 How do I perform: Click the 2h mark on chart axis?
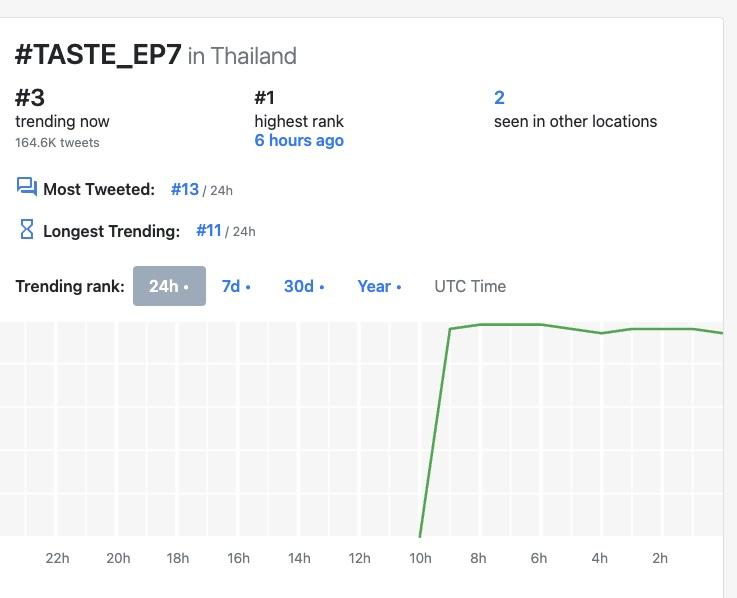(660, 558)
